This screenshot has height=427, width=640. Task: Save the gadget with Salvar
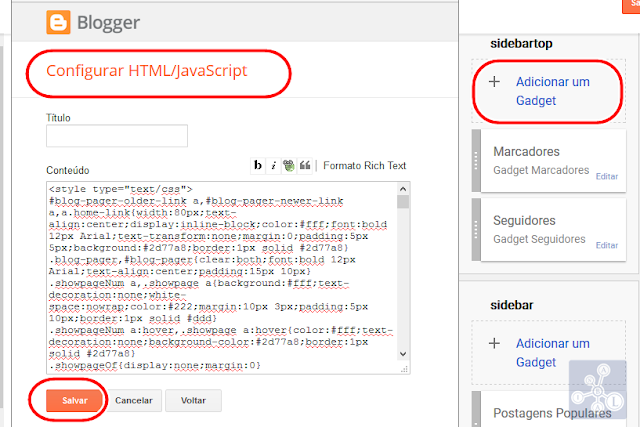(x=74, y=400)
